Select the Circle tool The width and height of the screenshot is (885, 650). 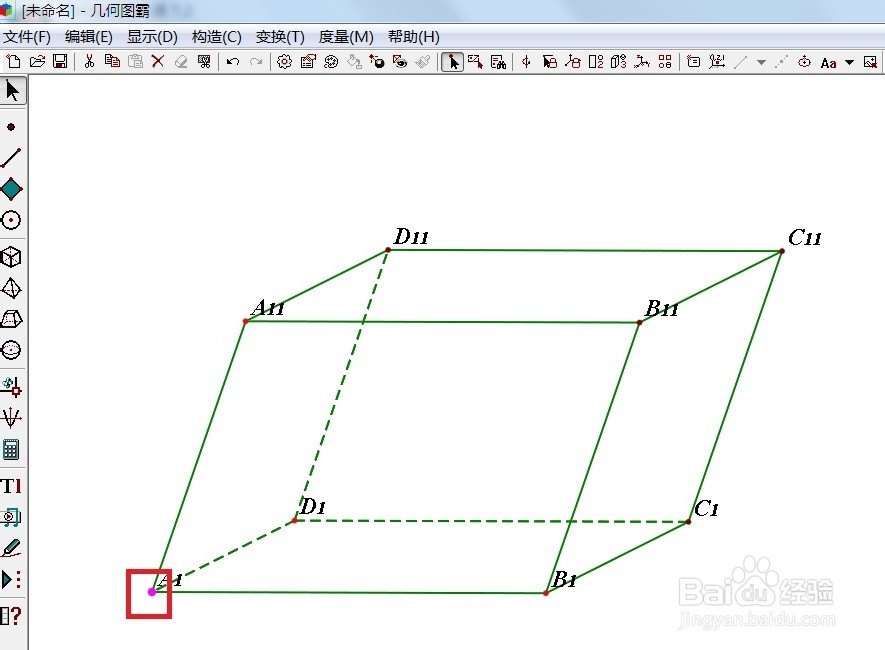[11, 220]
